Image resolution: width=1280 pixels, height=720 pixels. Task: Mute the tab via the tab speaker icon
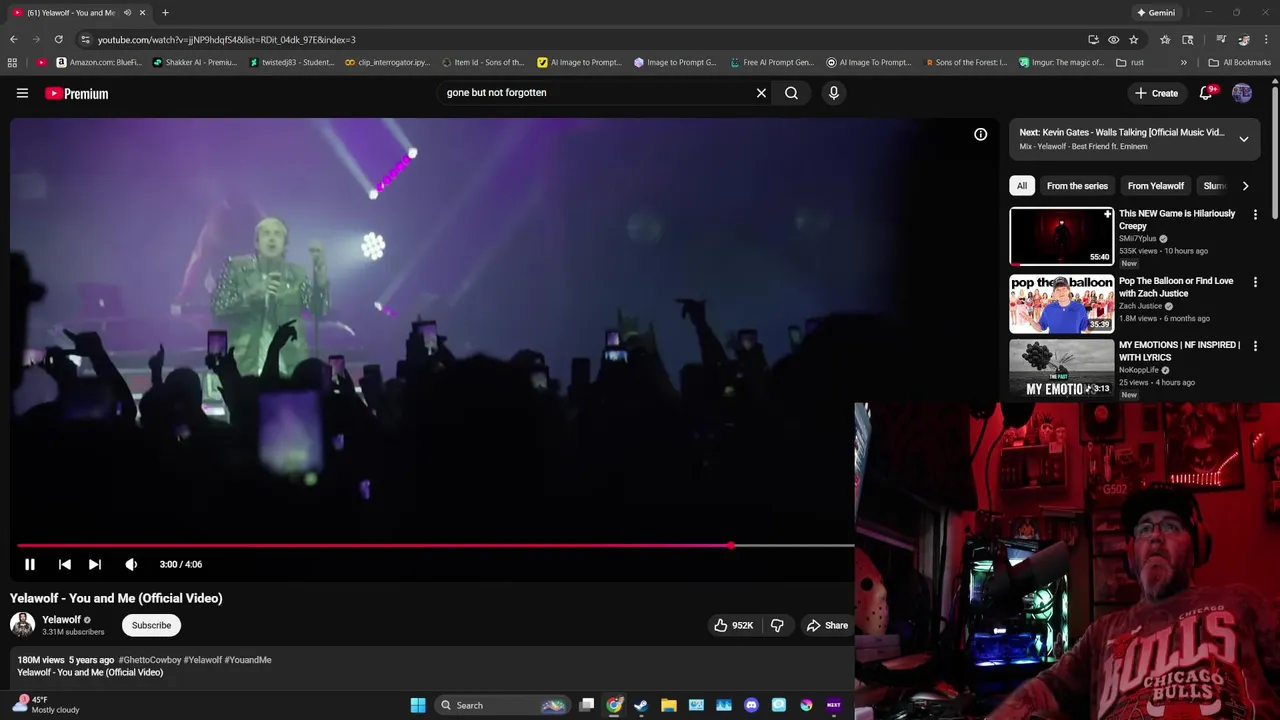(x=127, y=12)
